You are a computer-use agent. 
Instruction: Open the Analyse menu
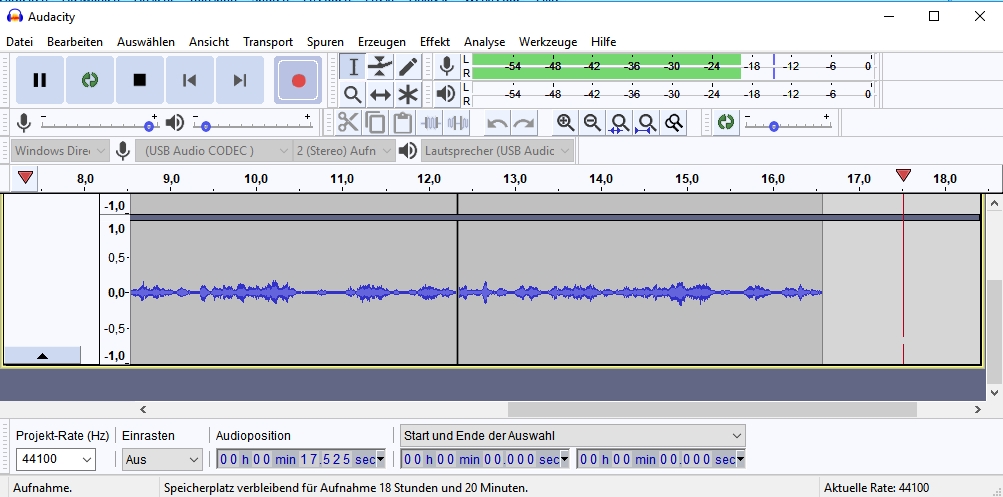point(484,42)
